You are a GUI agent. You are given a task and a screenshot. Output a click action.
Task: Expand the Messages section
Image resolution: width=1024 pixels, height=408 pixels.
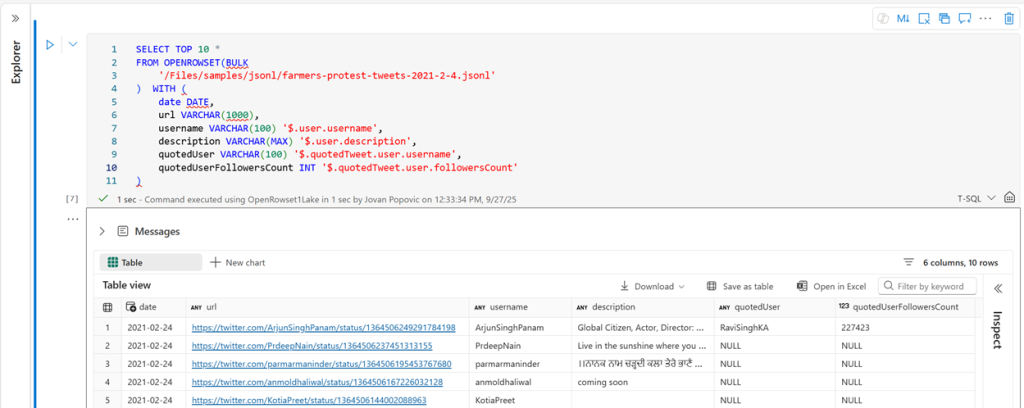[102, 231]
